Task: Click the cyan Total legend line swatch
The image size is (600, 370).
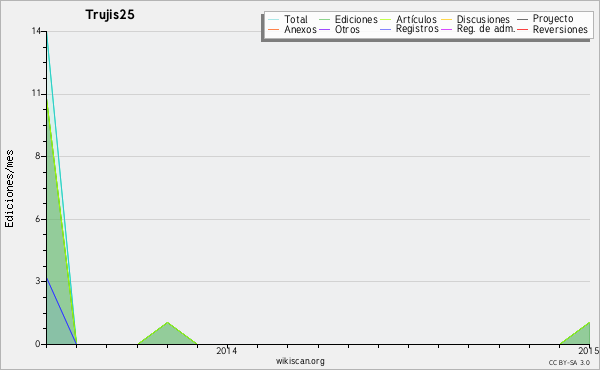Action: (274, 19)
